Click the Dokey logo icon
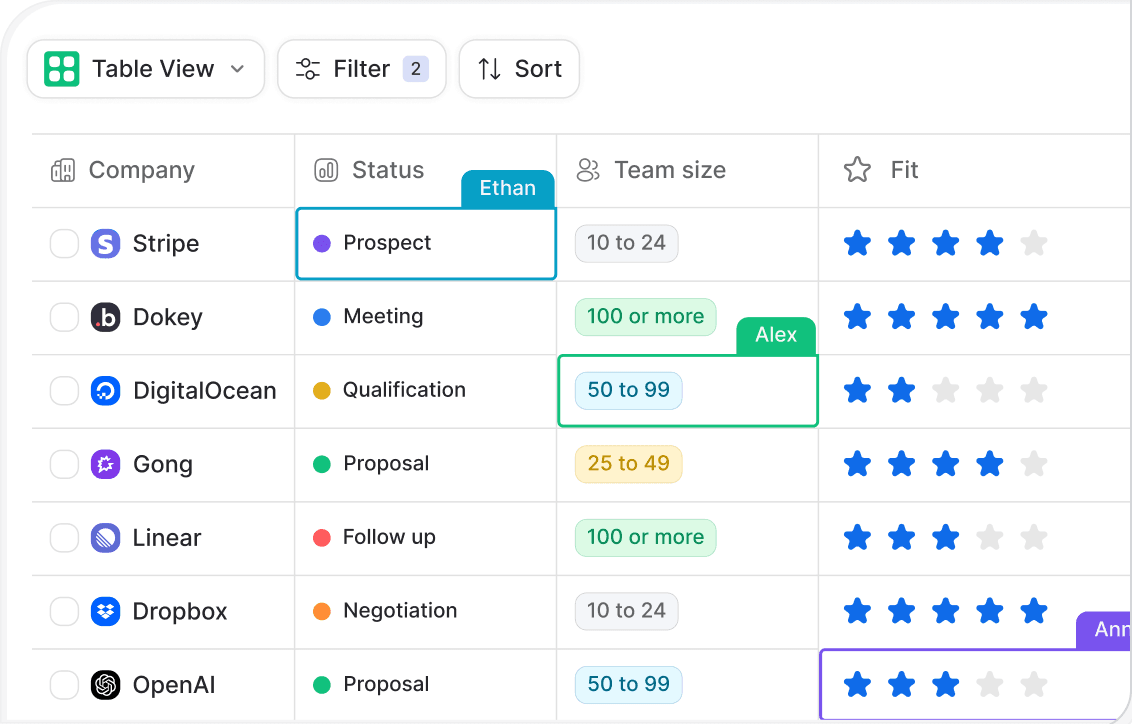 coord(105,317)
